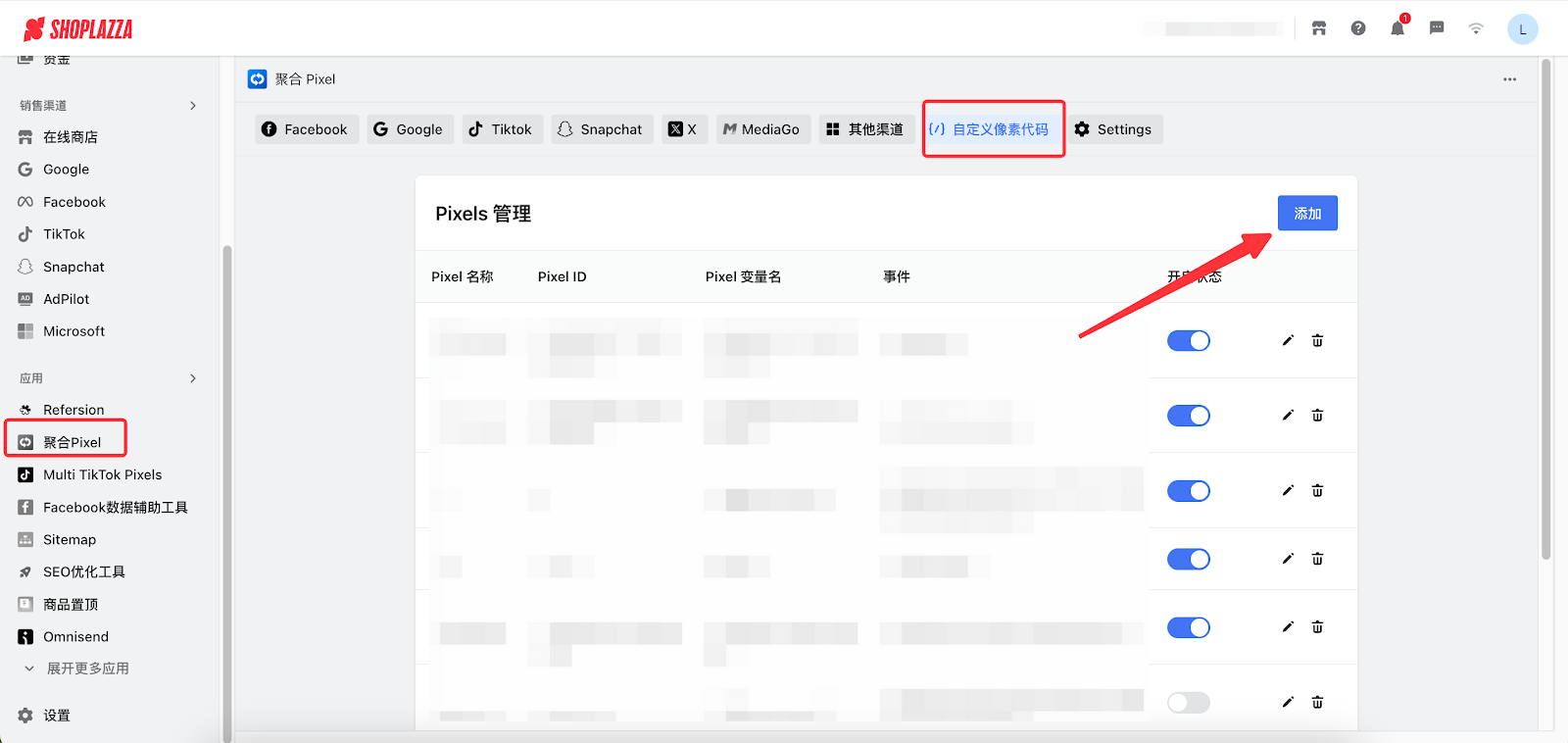Click the edit pencil in first pixel row
Viewport: 1568px width, 743px height.
1288,340
